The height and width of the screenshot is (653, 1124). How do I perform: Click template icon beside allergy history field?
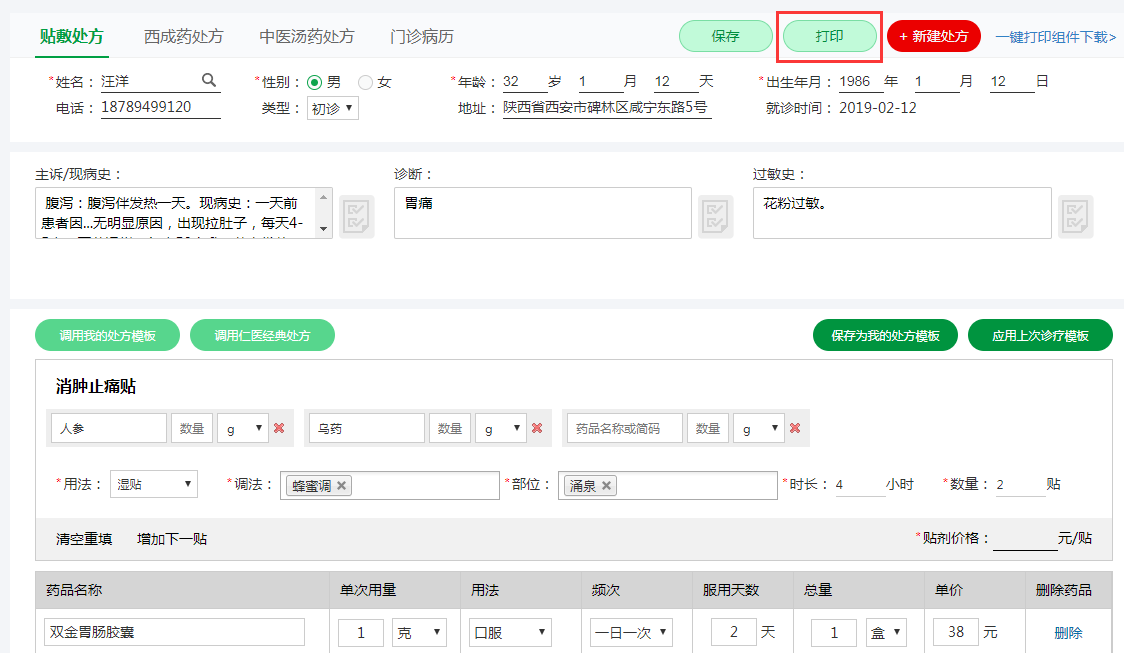[x=1075, y=214]
